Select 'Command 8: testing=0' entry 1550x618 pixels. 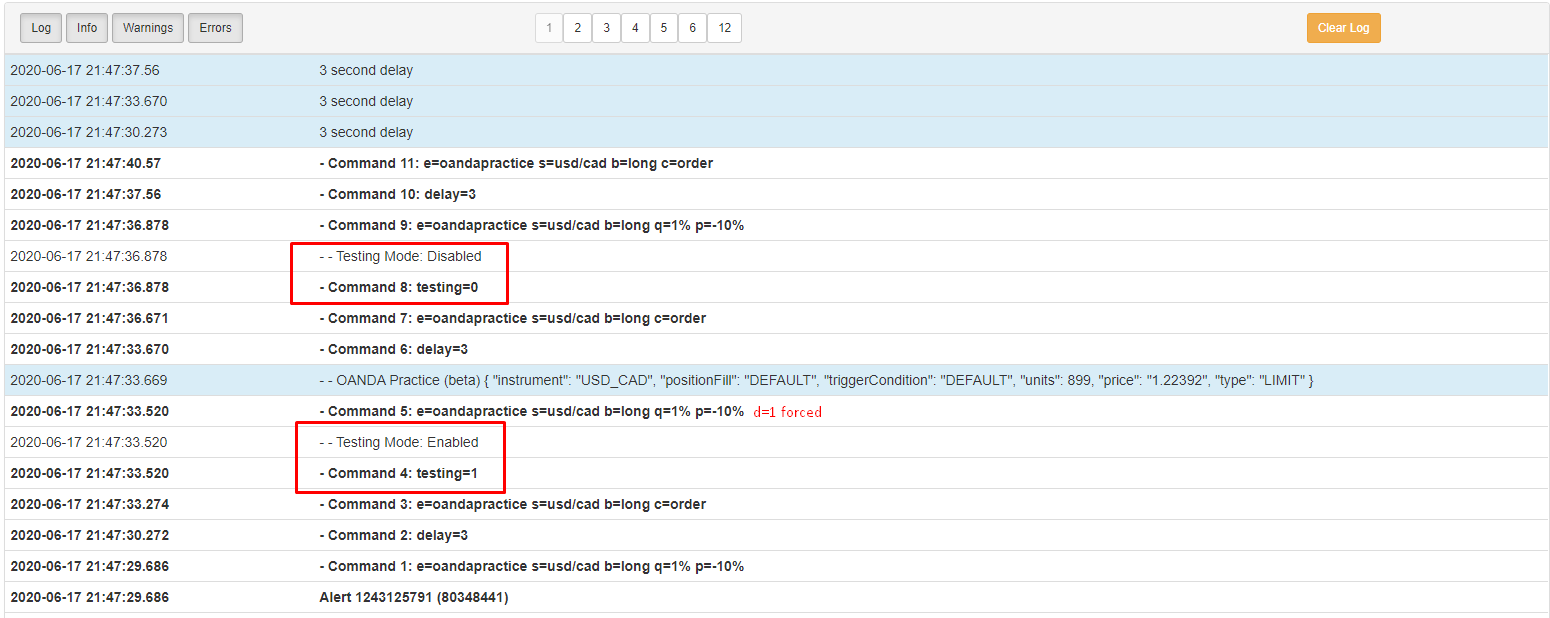(399, 287)
